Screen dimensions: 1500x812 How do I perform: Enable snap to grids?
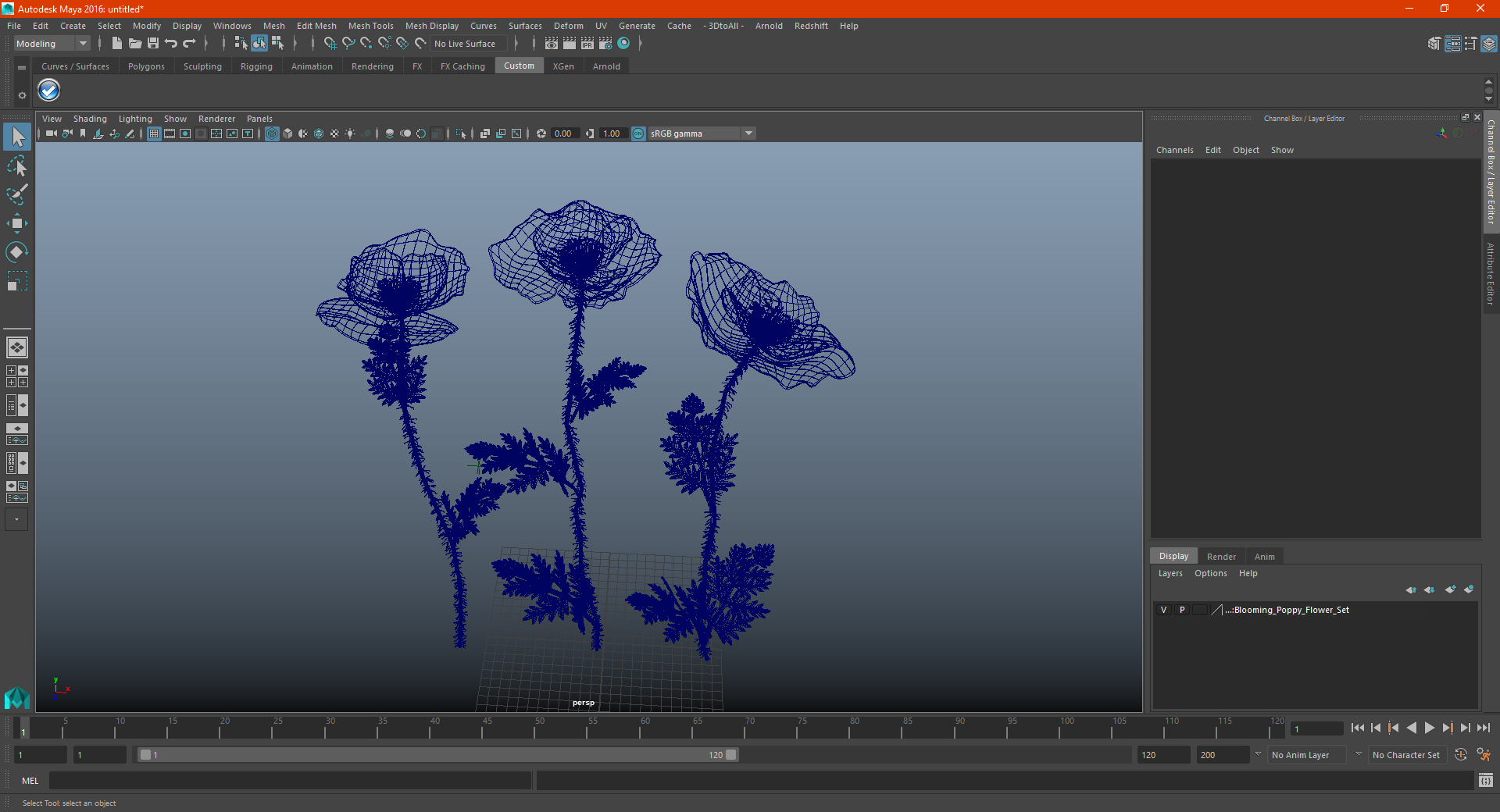point(330,44)
